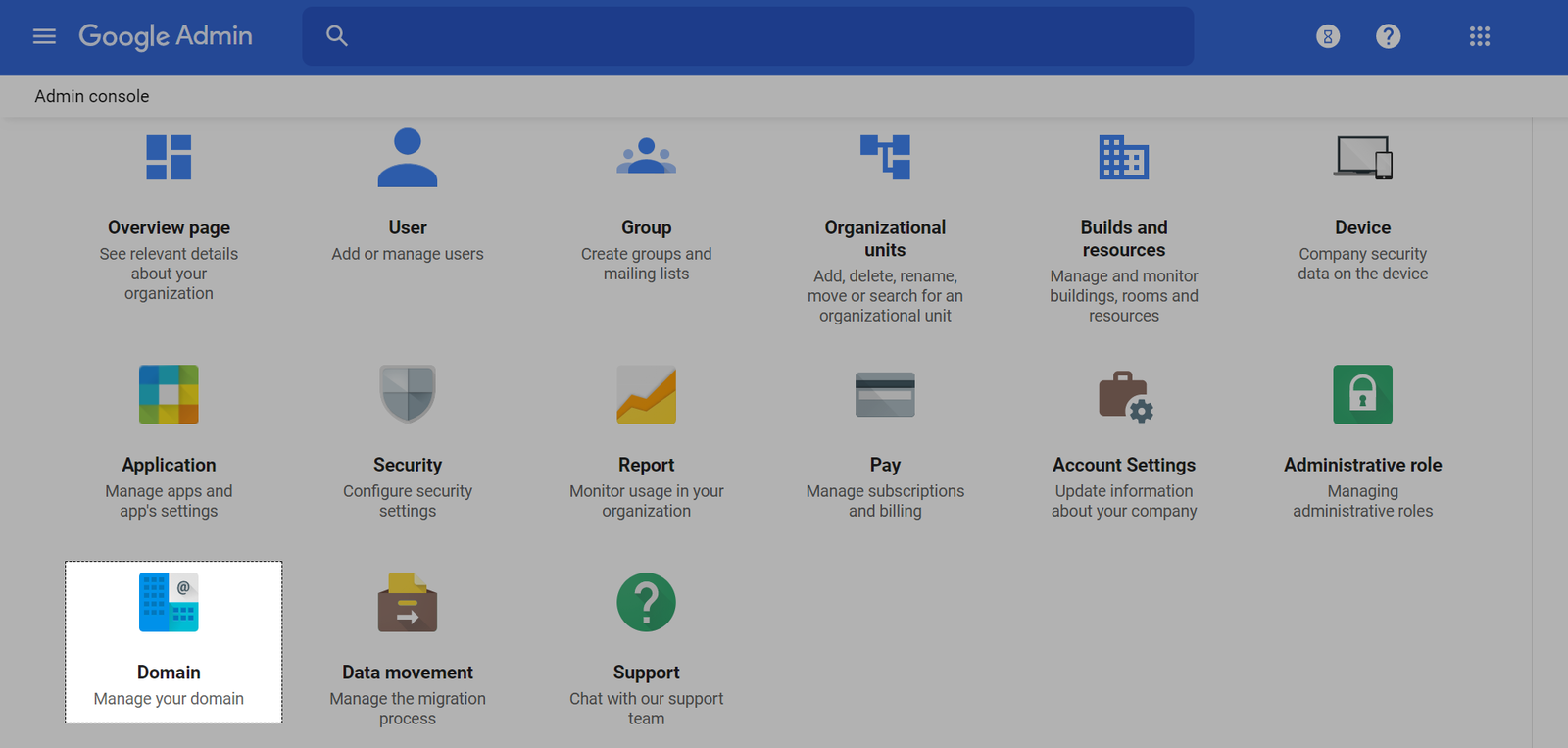
Task: Click the Security shield icon
Action: coord(408,394)
